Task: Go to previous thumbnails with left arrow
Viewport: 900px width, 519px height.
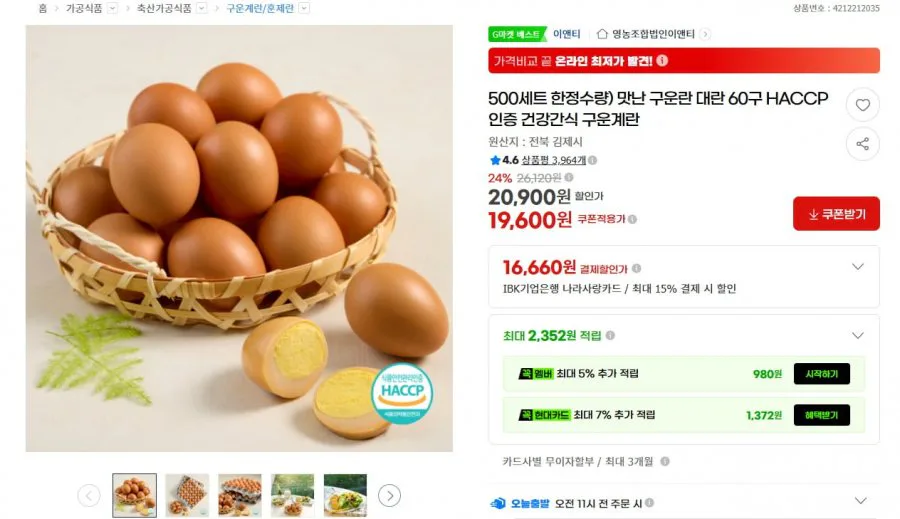Action: click(89, 495)
